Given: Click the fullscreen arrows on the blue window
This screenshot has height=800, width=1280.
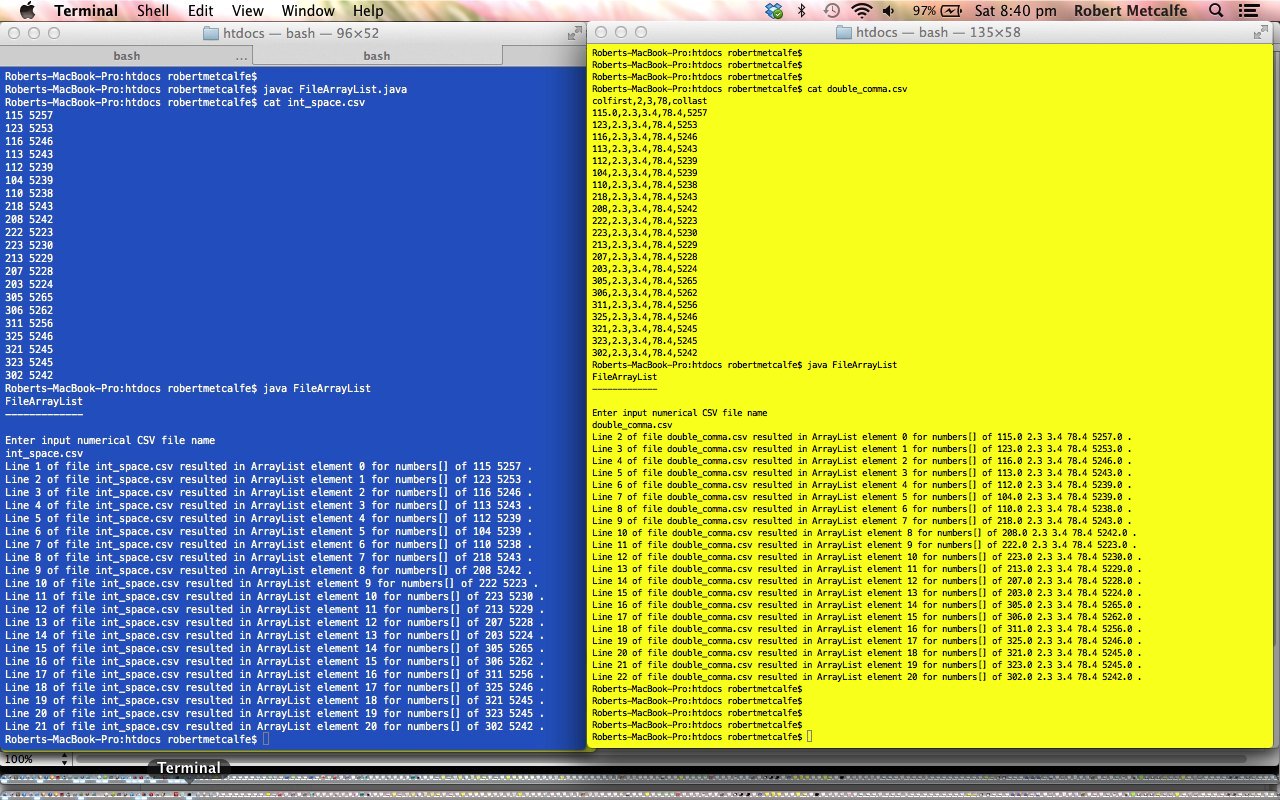Looking at the screenshot, I should pos(573,31).
